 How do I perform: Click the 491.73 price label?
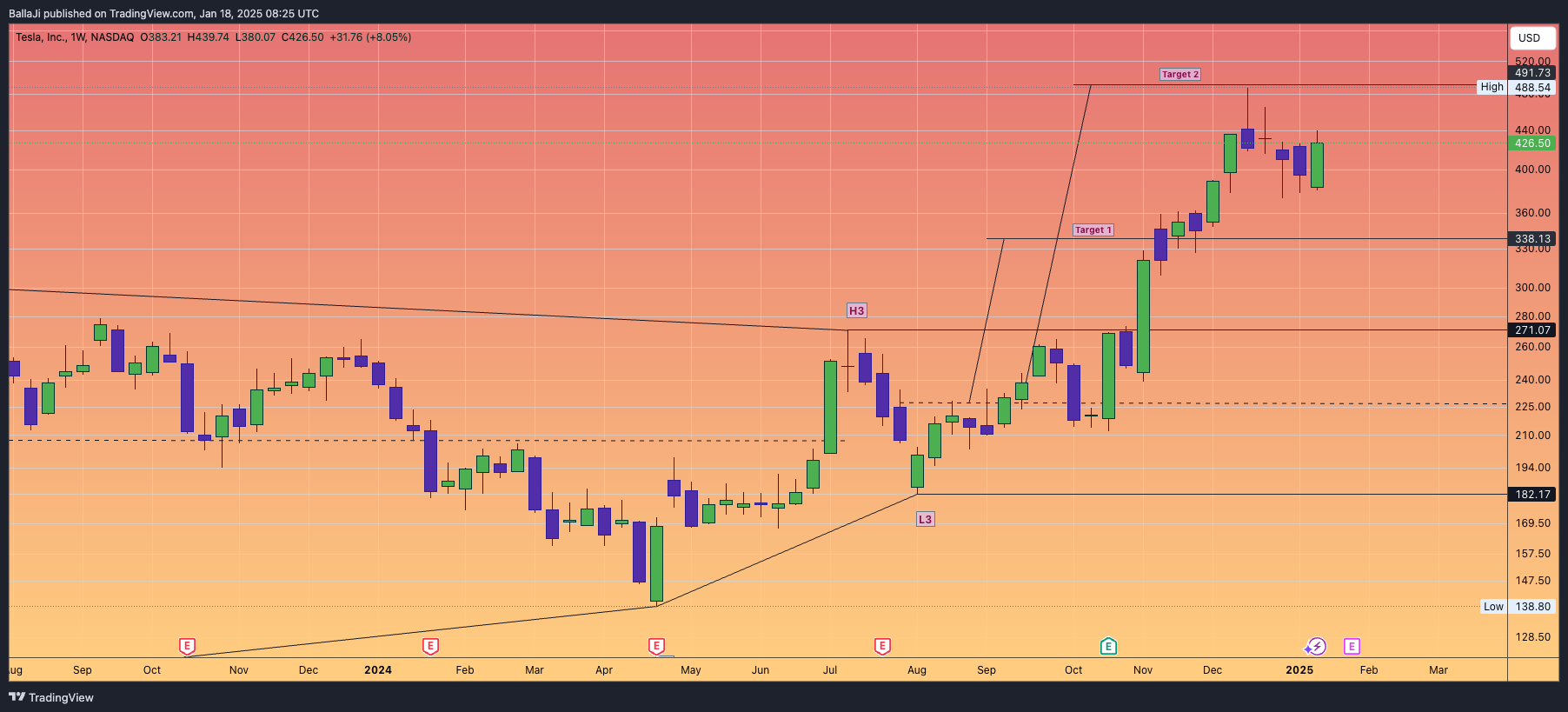coord(1532,73)
